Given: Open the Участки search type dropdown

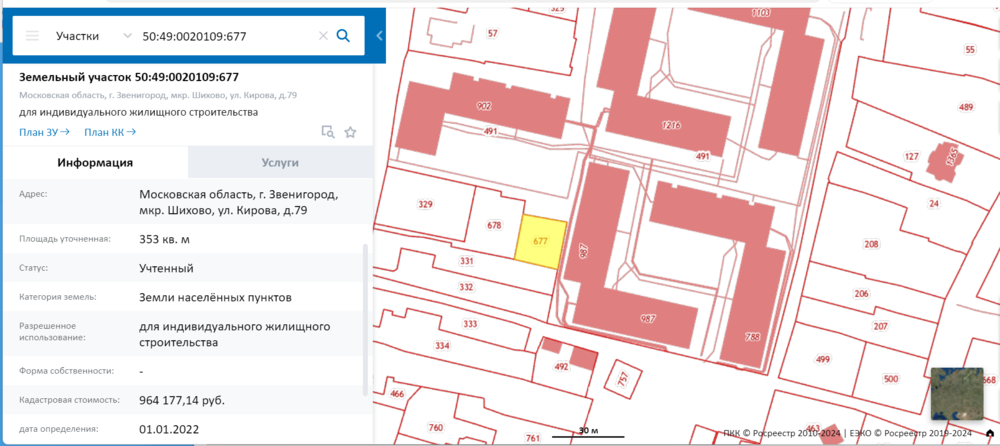Looking at the screenshot, I should (93, 36).
